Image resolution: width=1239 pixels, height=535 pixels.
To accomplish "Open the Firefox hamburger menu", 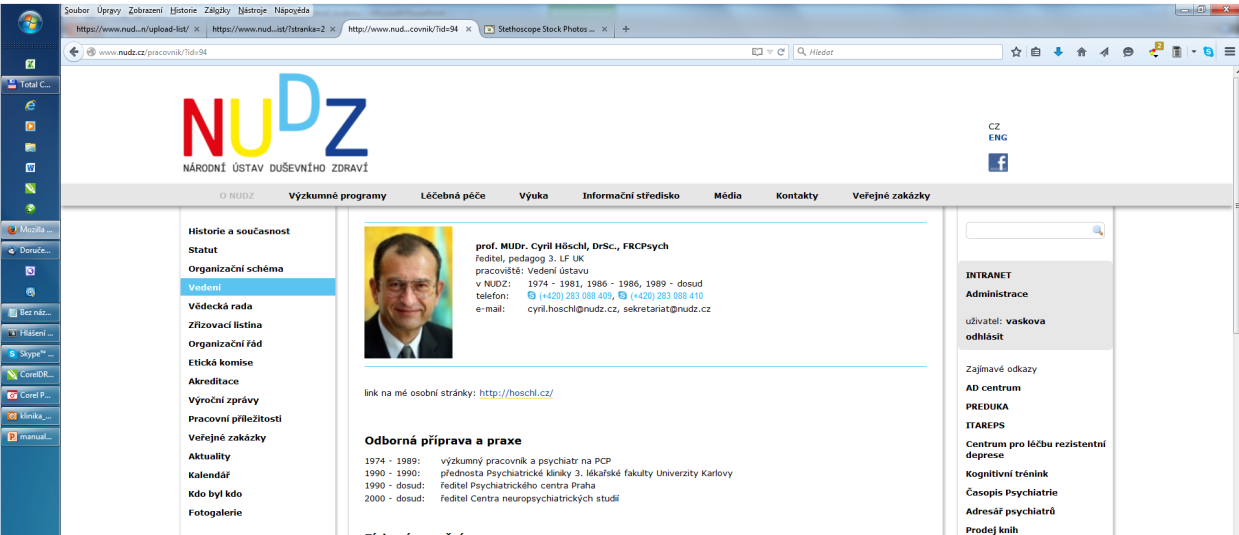I will (1229, 52).
